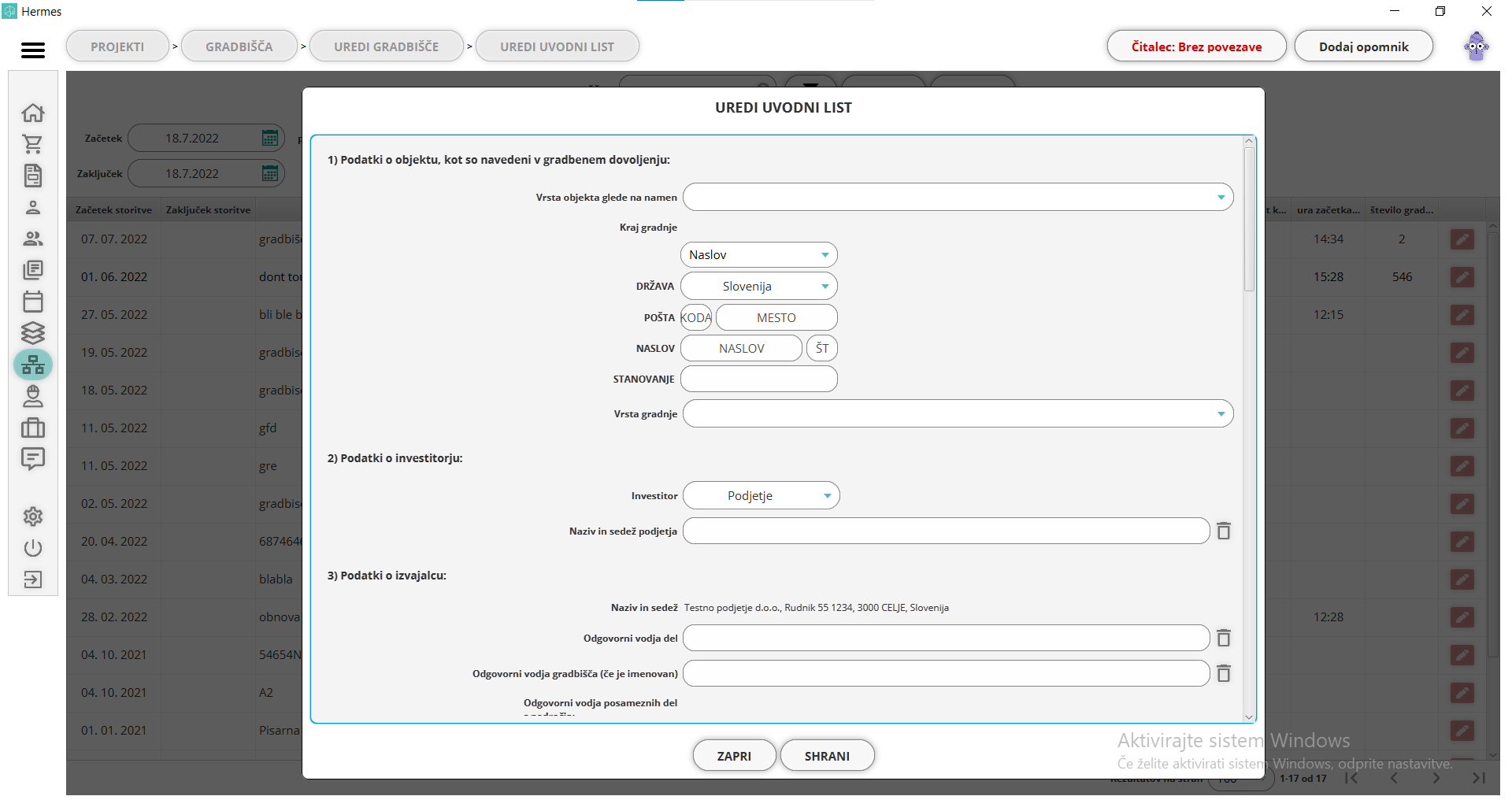Click the STANOVANJE field
Viewport: 1512px width, 811px height.
[758, 379]
